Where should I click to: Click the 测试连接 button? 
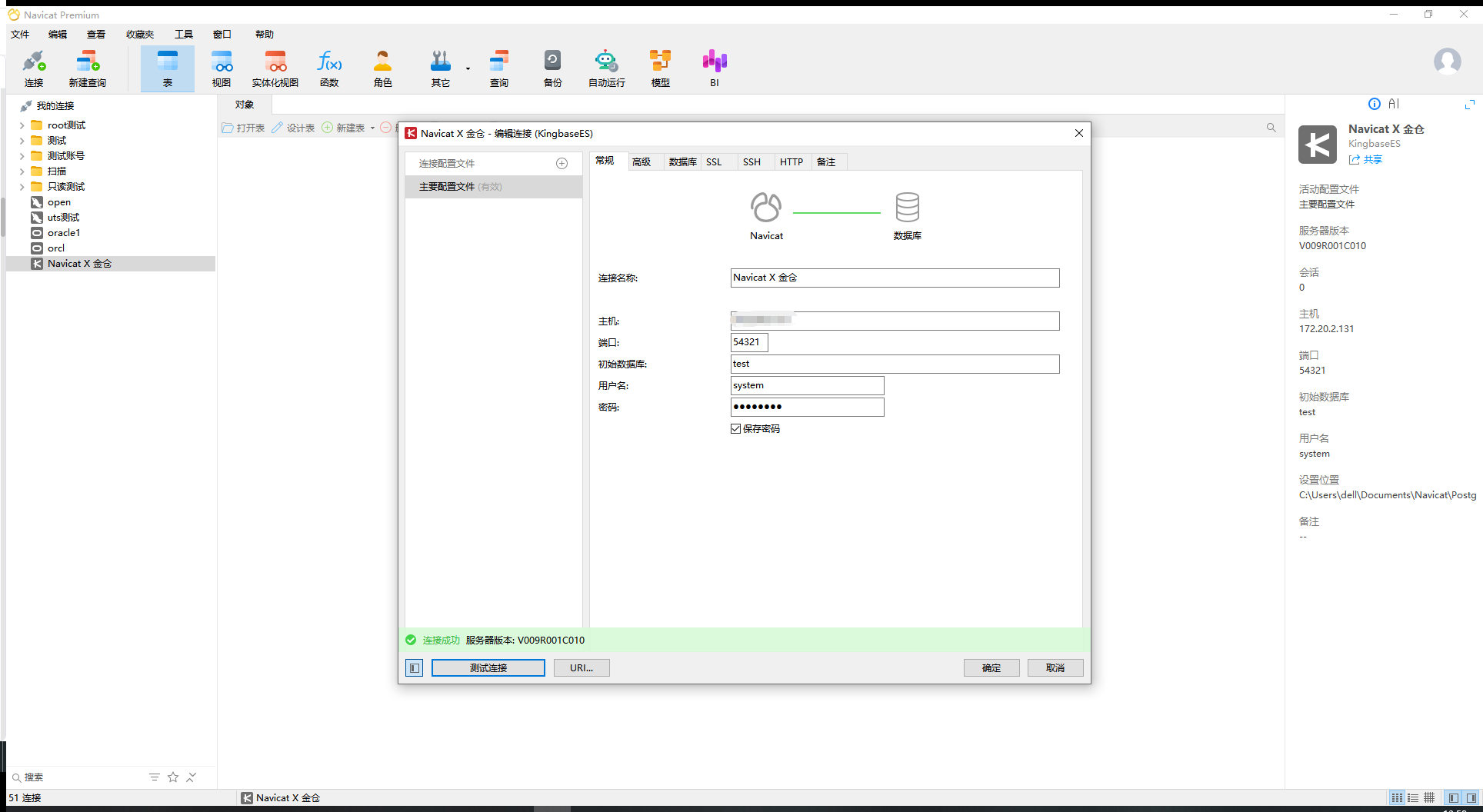pos(488,668)
